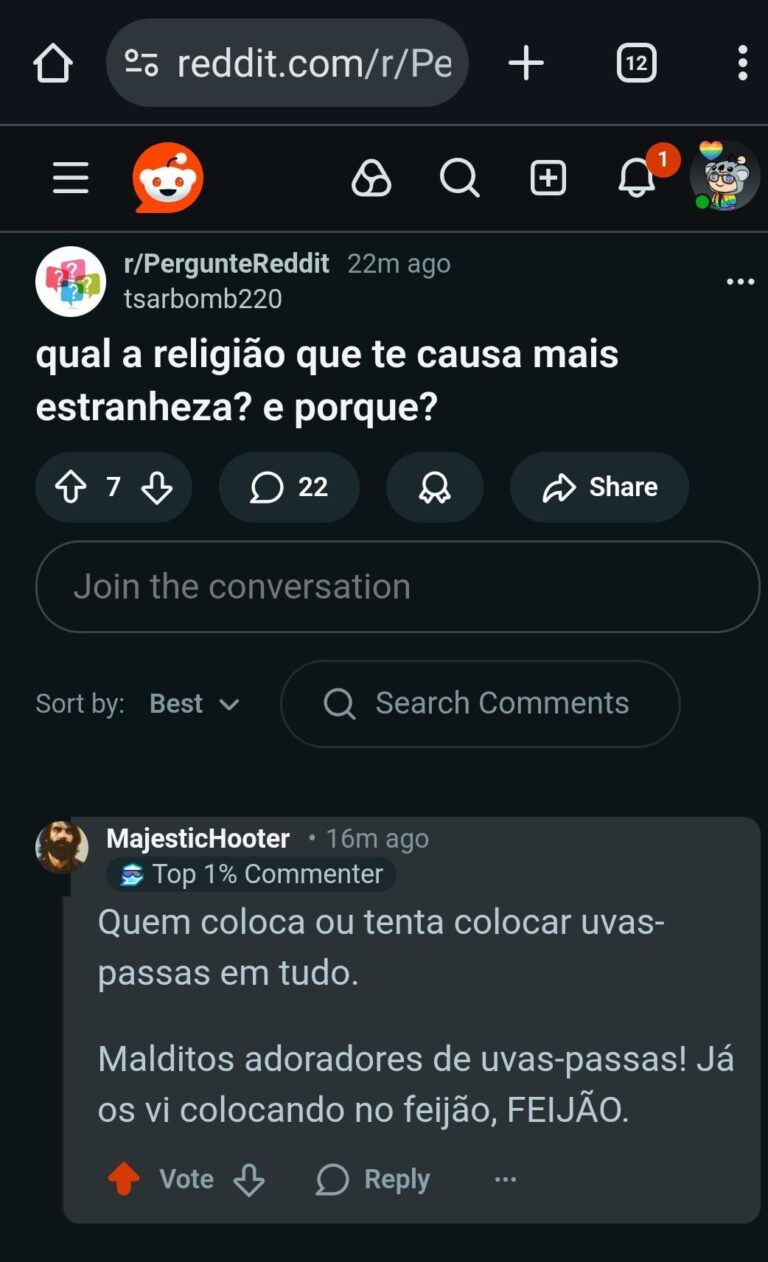Reply to MajesticHooter's comment
Viewport: 768px width, 1262px height.
[373, 1180]
